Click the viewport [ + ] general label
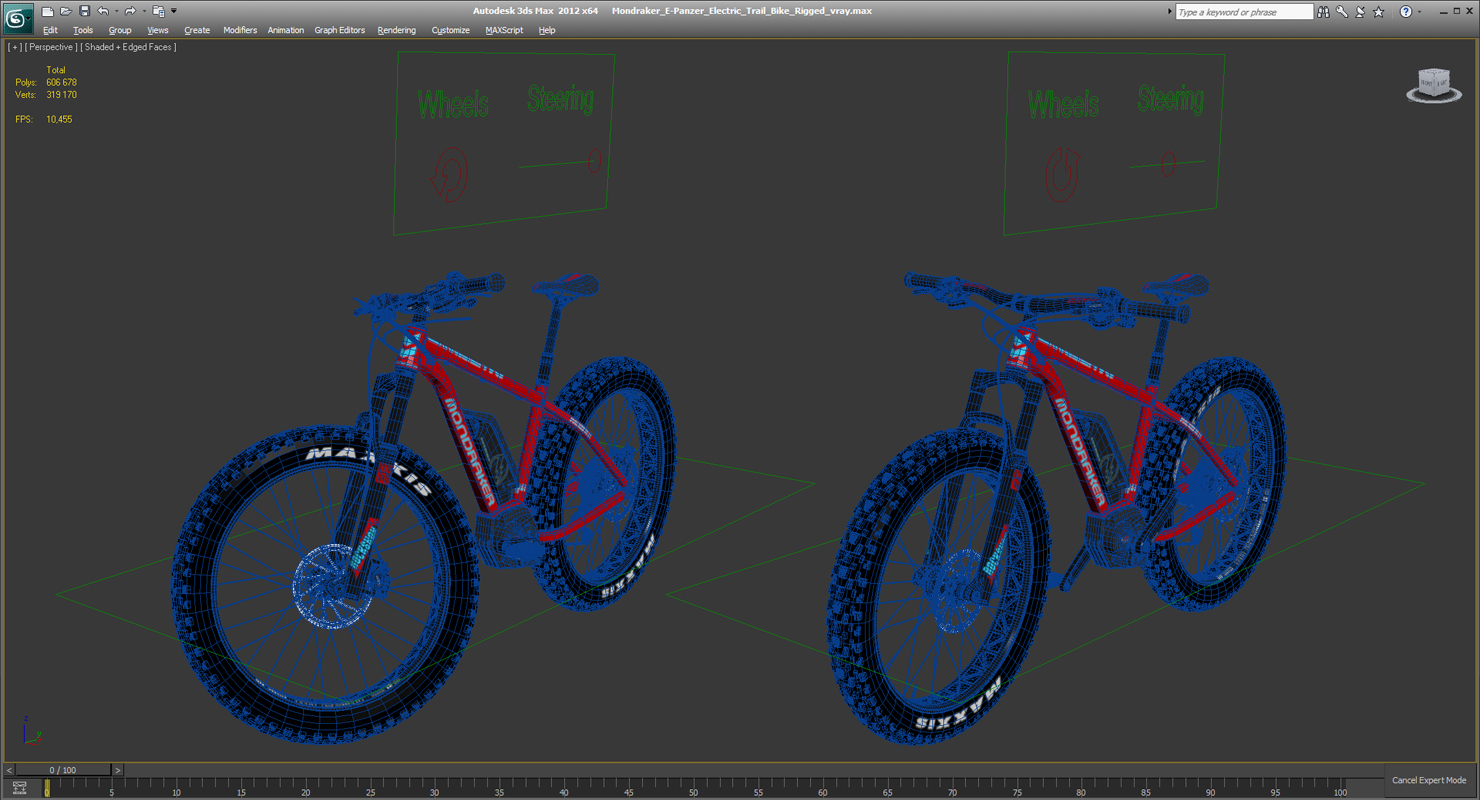 pyautogui.click(x=15, y=47)
